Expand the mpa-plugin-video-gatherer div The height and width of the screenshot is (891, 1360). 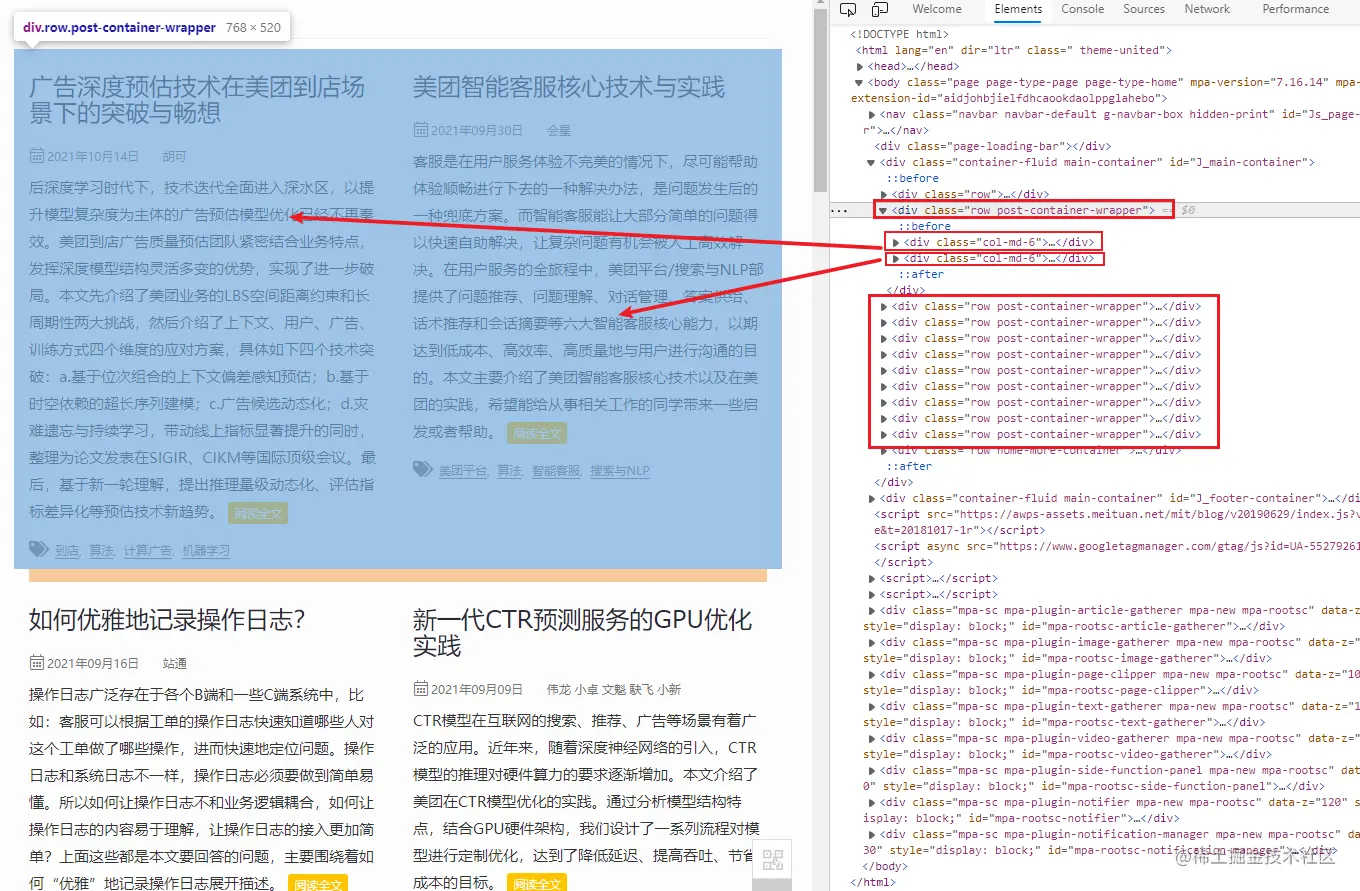pos(872,738)
